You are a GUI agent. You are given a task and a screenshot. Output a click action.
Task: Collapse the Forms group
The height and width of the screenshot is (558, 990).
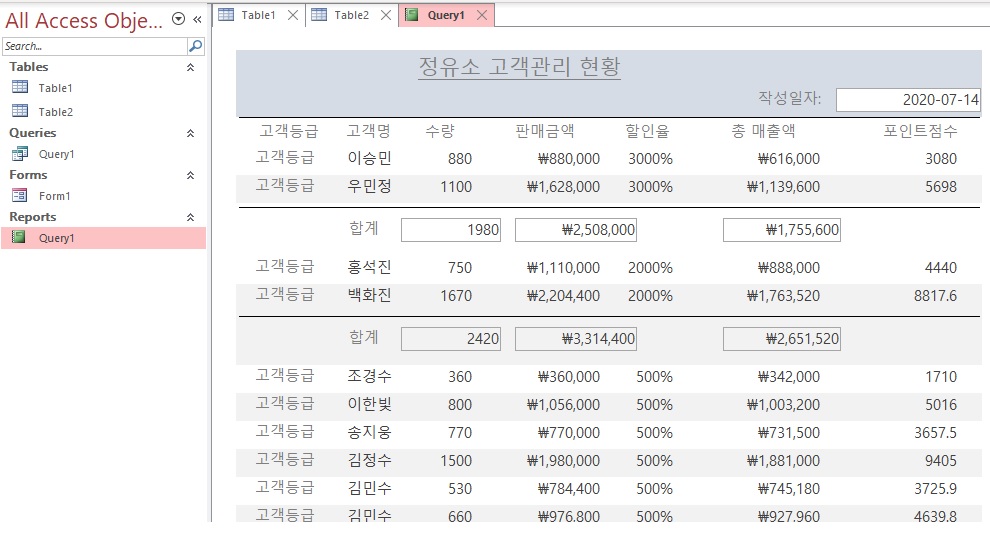pos(190,175)
